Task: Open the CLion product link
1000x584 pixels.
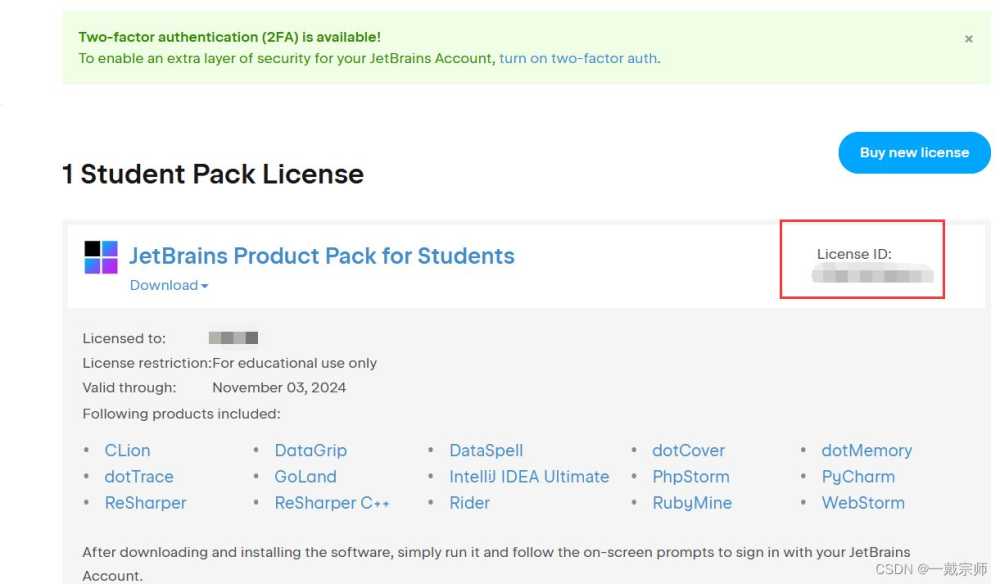Action: 127,450
